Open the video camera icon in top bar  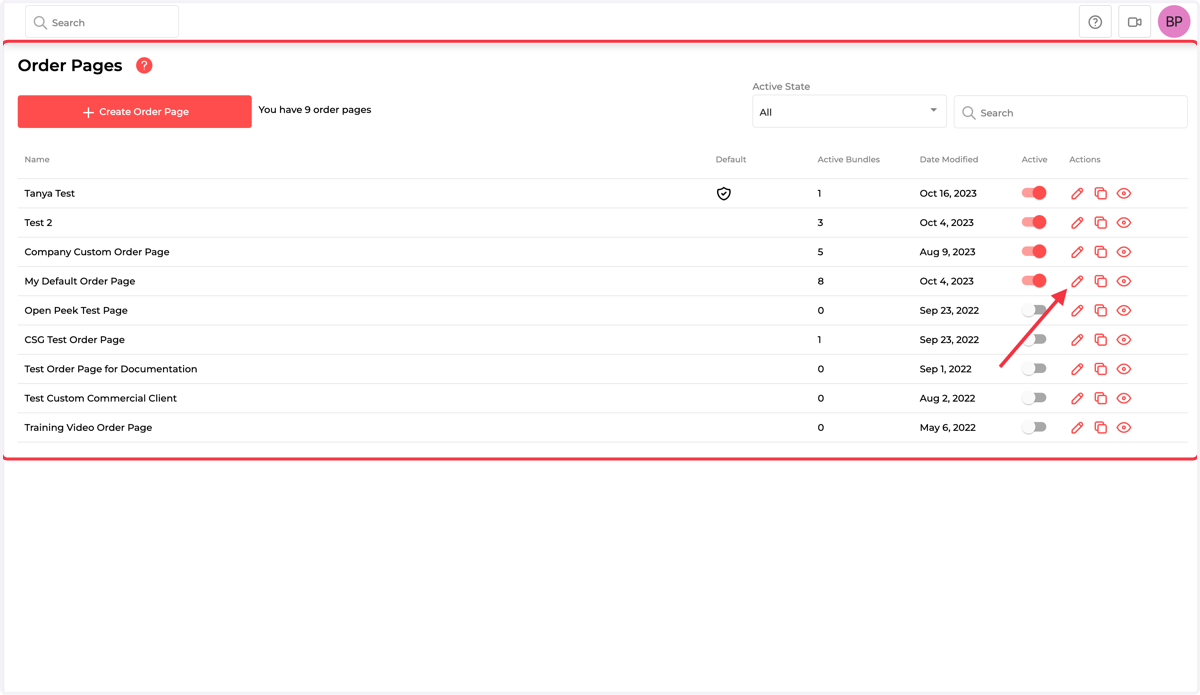coord(1134,22)
